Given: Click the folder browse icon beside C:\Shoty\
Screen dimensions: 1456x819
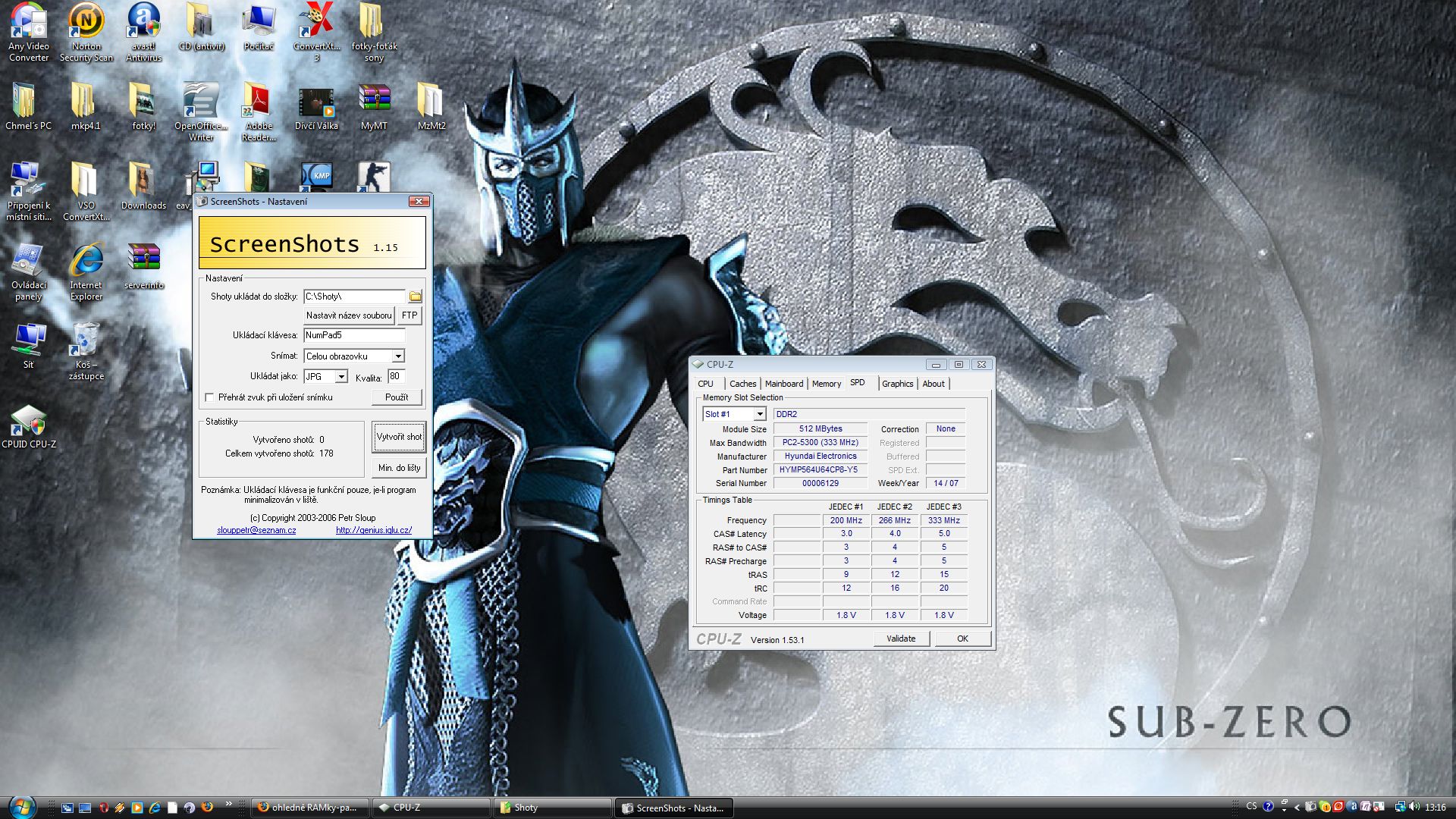Looking at the screenshot, I should click(x=415, y=297).
